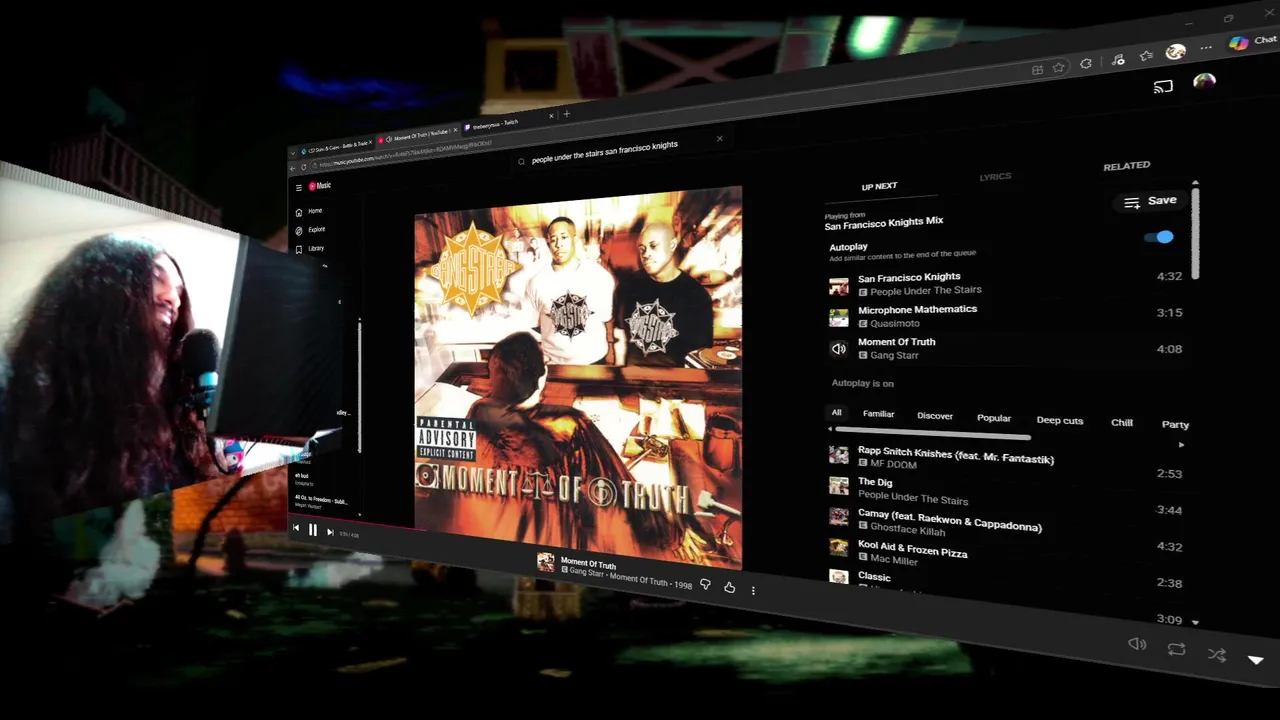Select the All filter chip
The height and width of the screenshot is (720, 1280).
pyautogui.click(x=836, y=413)
